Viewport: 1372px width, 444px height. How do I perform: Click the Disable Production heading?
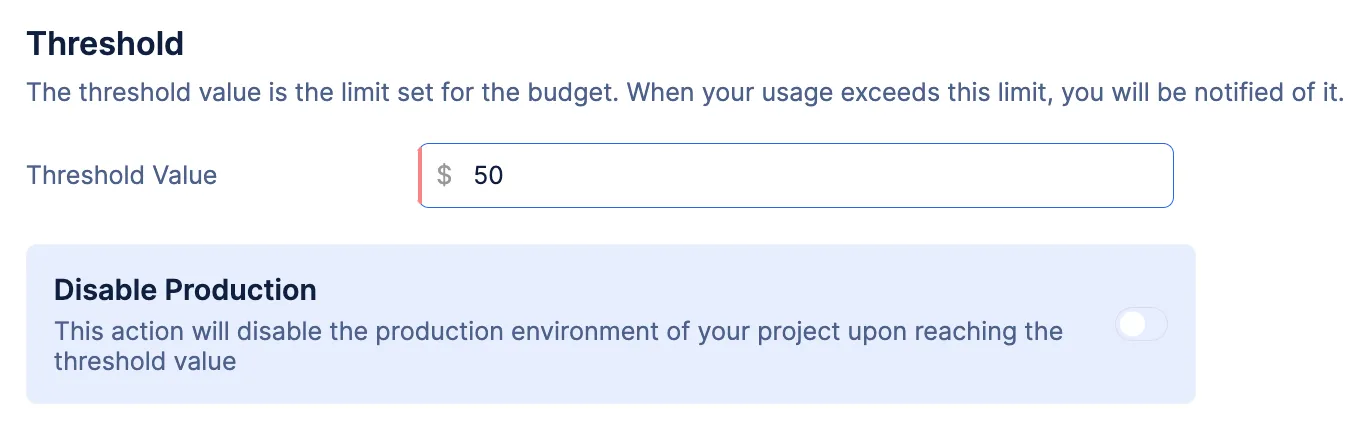185,290
